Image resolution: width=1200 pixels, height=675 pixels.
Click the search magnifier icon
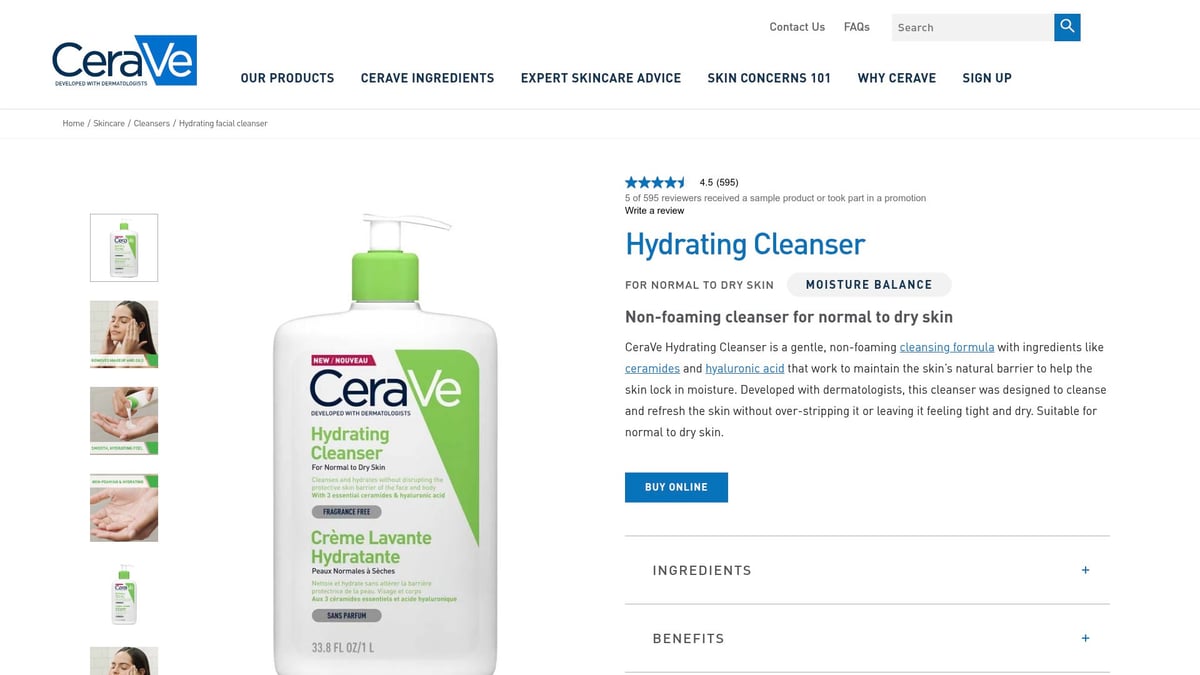(1066, 27)
